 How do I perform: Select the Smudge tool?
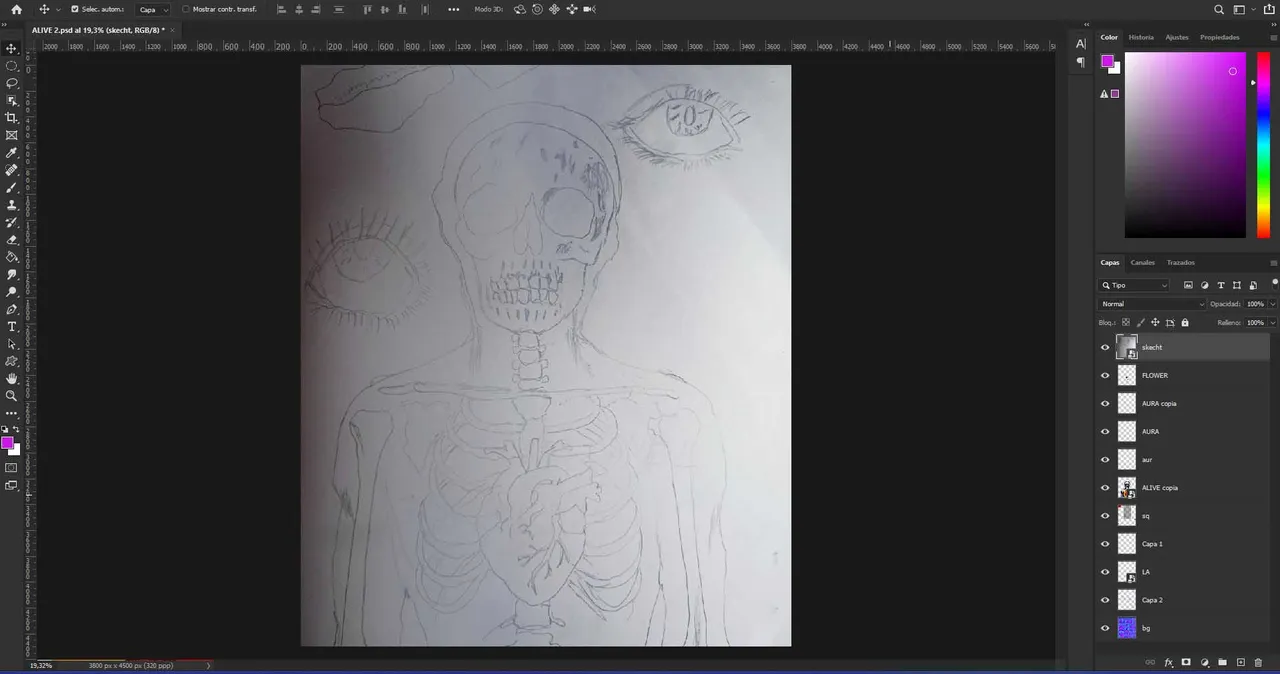click(12, 274)
